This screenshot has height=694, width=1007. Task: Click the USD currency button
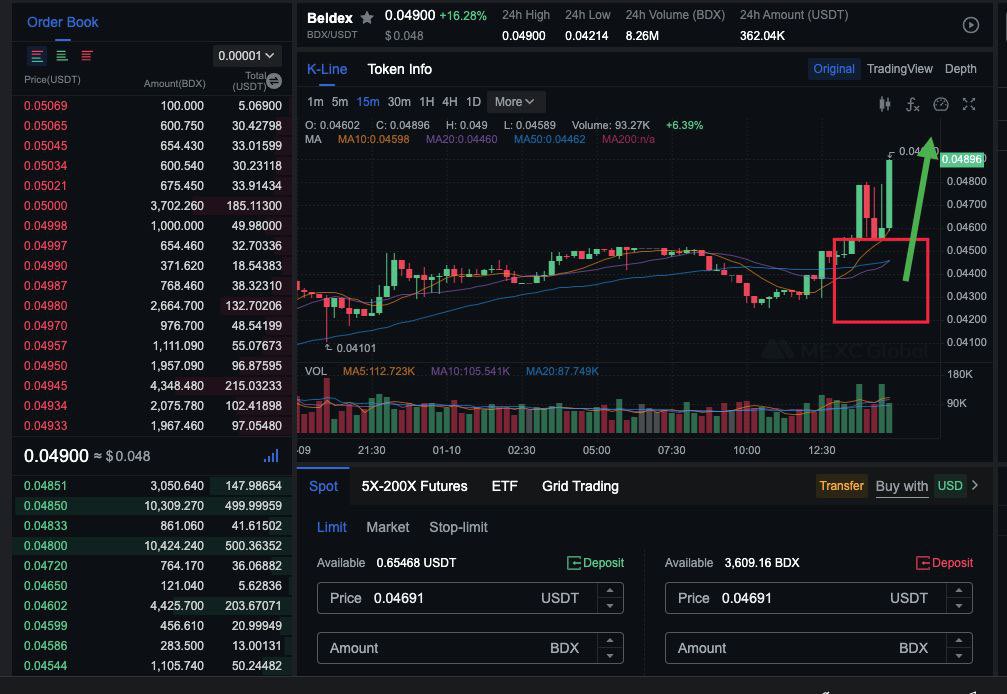point(950,485)
